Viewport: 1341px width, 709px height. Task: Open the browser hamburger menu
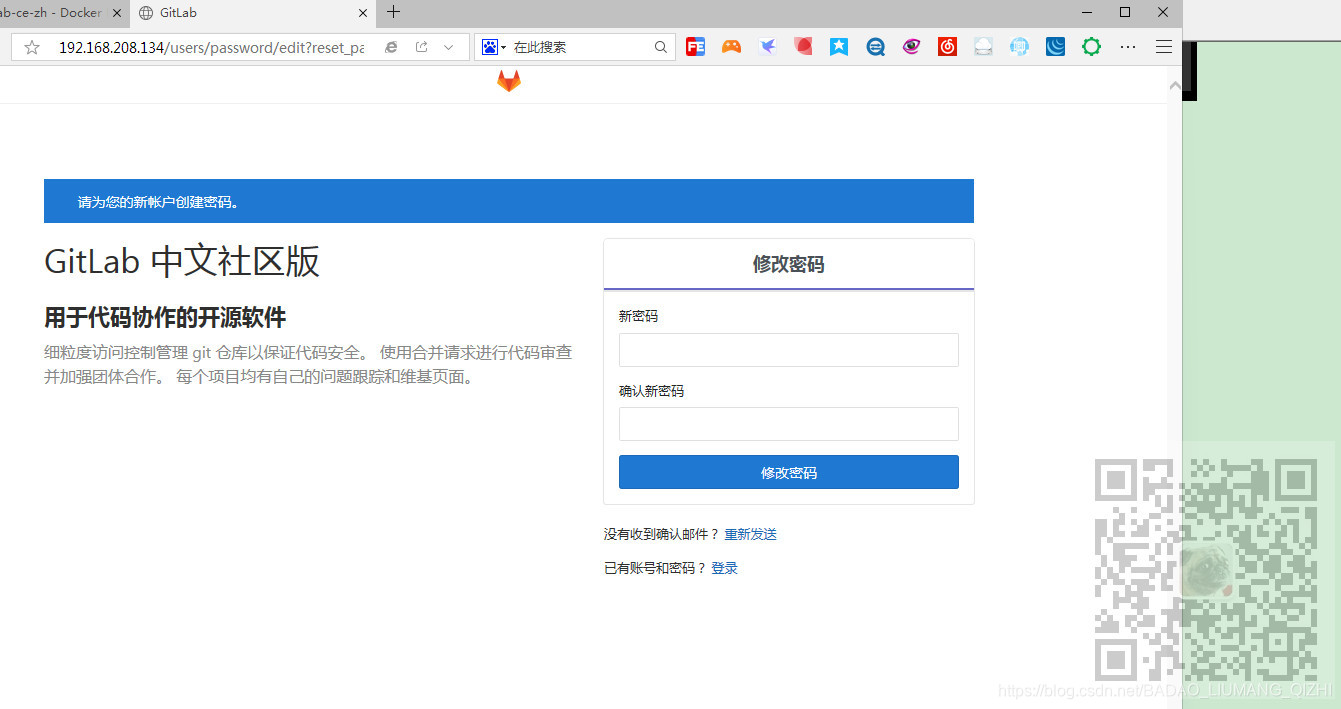(1164, 47)
